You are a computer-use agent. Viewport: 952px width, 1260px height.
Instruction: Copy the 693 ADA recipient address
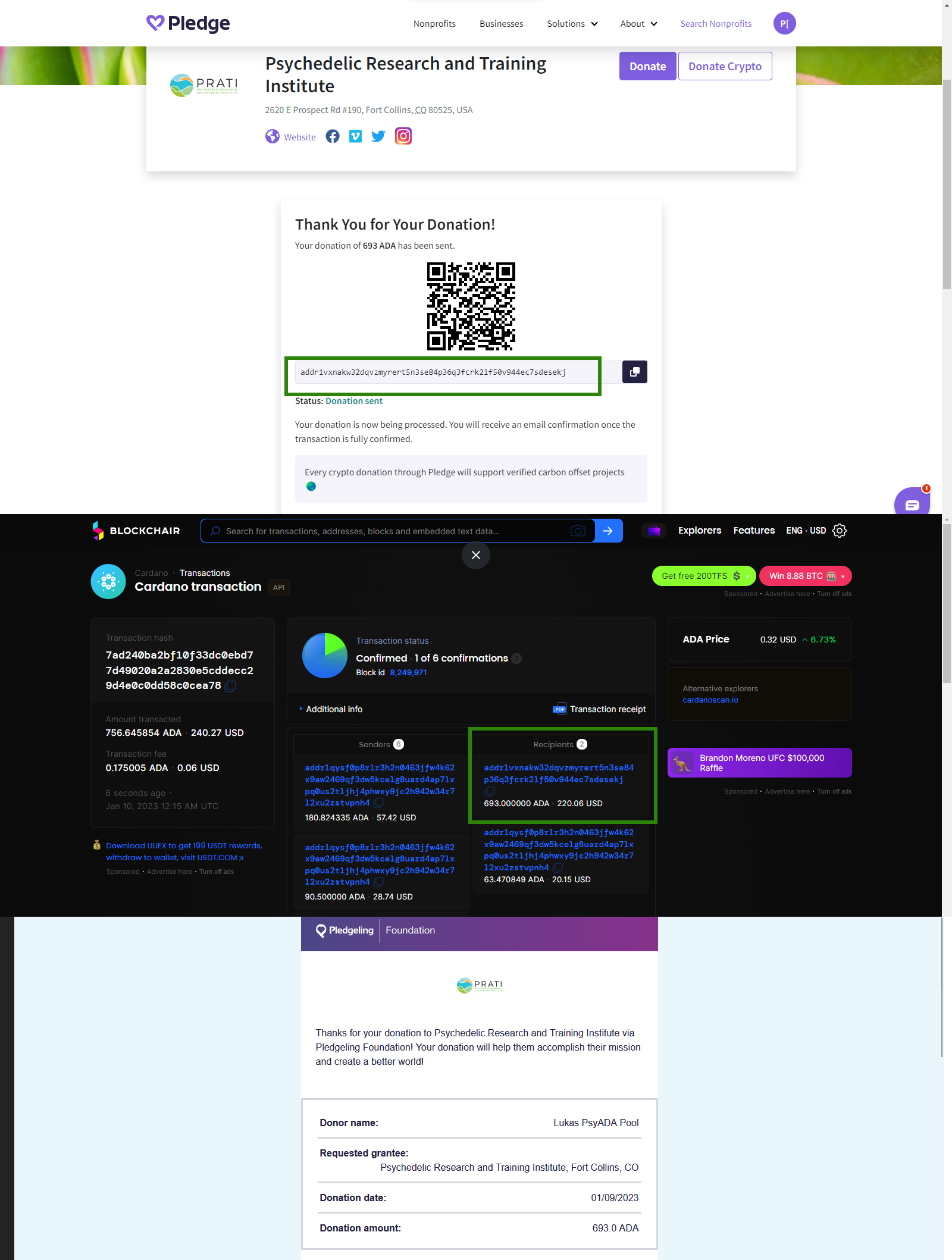(490, 791)
